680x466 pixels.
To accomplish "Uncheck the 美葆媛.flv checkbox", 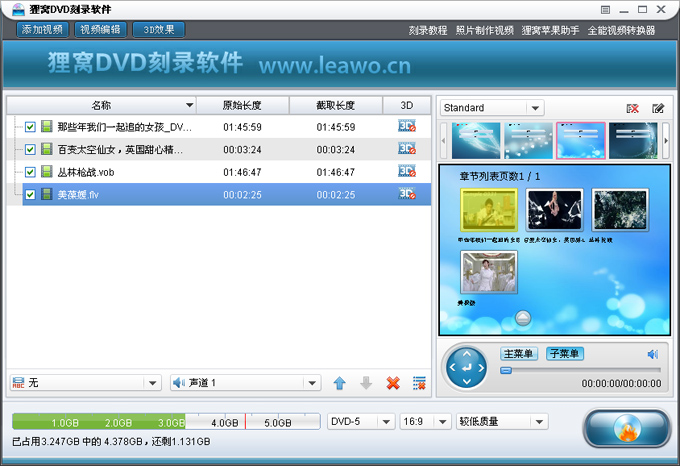I will coord(30,195).
